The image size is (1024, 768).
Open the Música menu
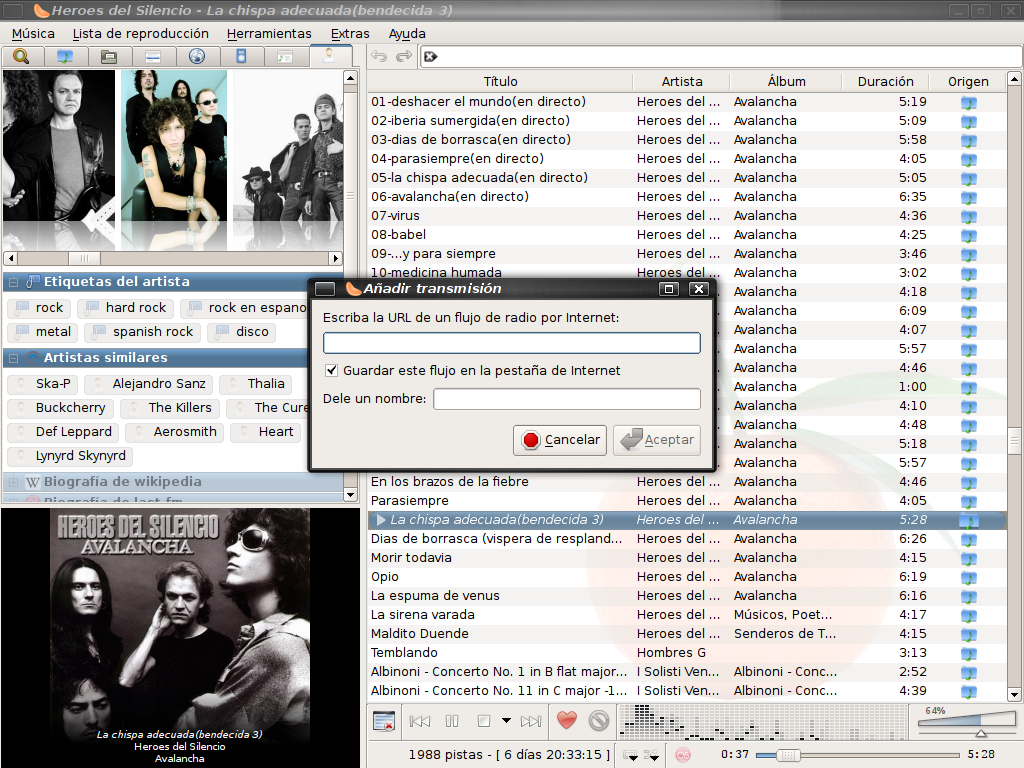pos(33,33)
